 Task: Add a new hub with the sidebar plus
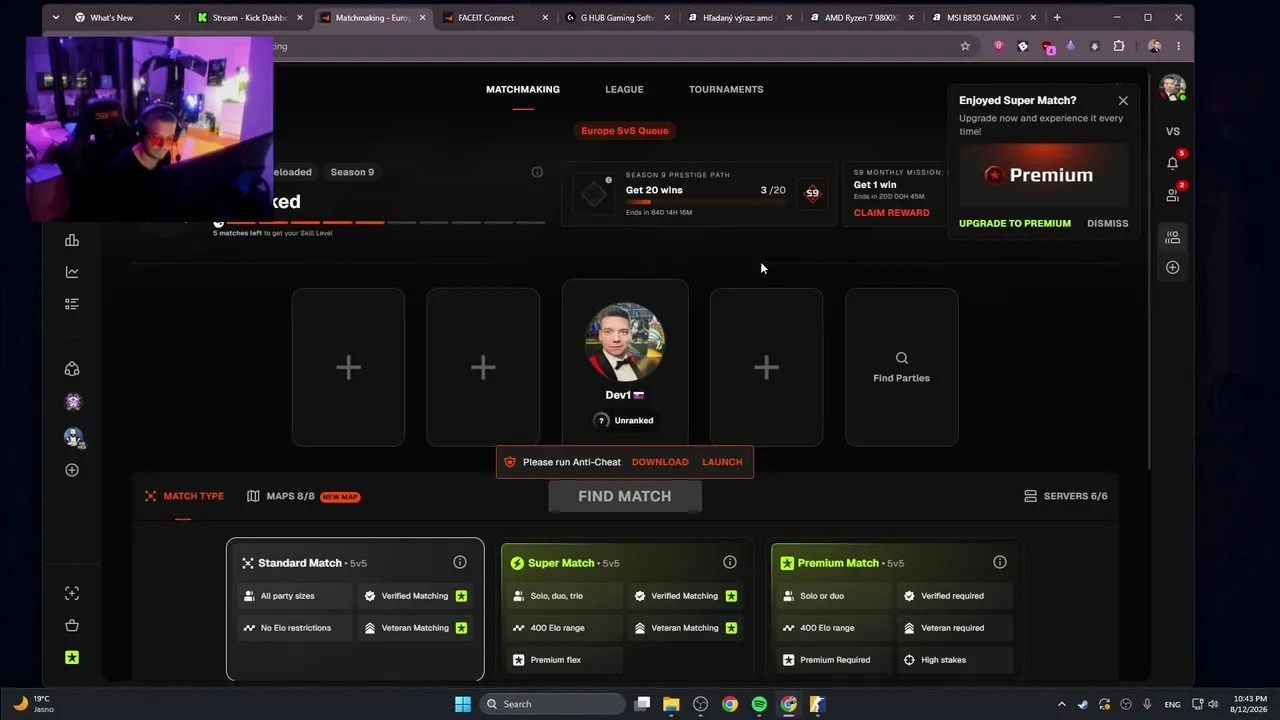point(72,470)
